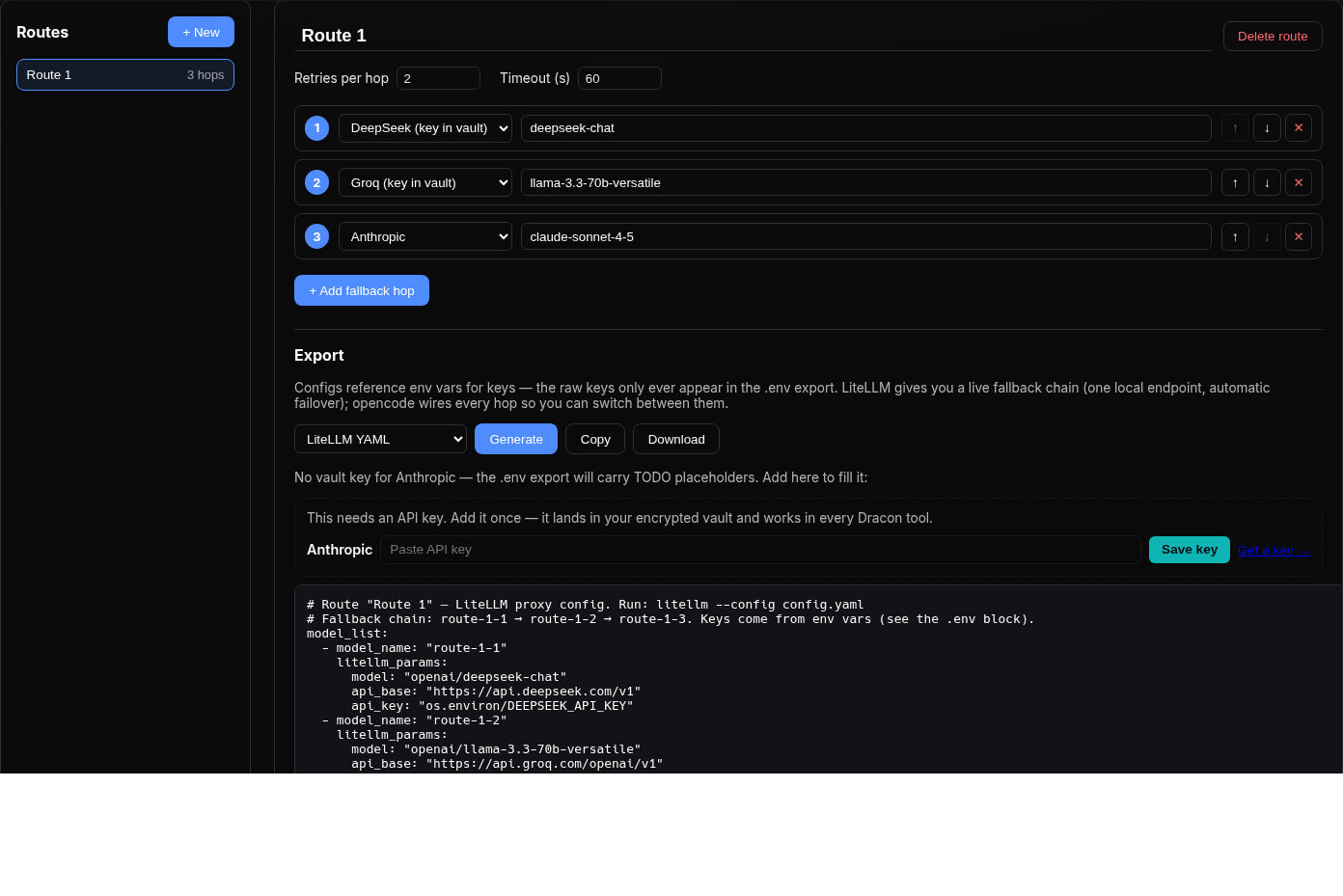Click the "Retries per hop" label
Viewport: 1343px width, 896px height.
(x=342, y=78)
